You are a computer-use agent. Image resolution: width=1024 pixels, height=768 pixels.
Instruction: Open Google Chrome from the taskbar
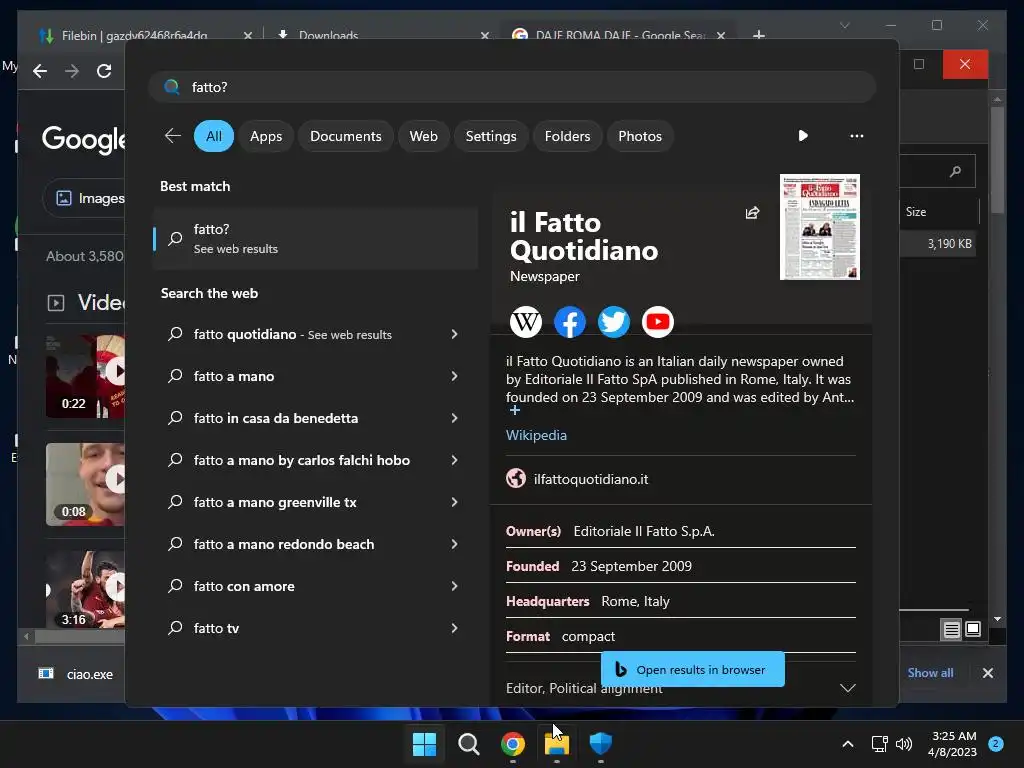[513, 743]
